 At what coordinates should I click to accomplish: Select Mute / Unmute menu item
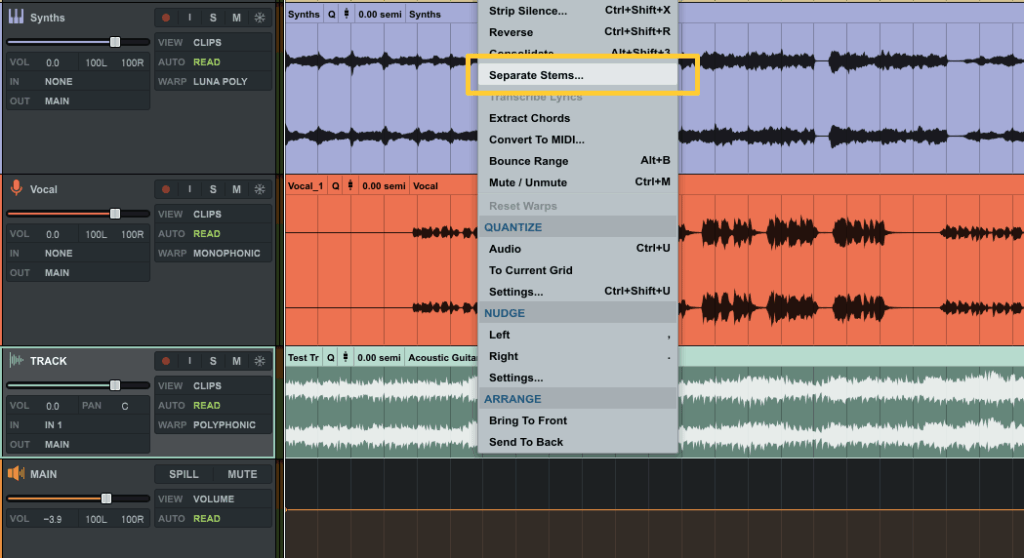[x=577, y=183]
